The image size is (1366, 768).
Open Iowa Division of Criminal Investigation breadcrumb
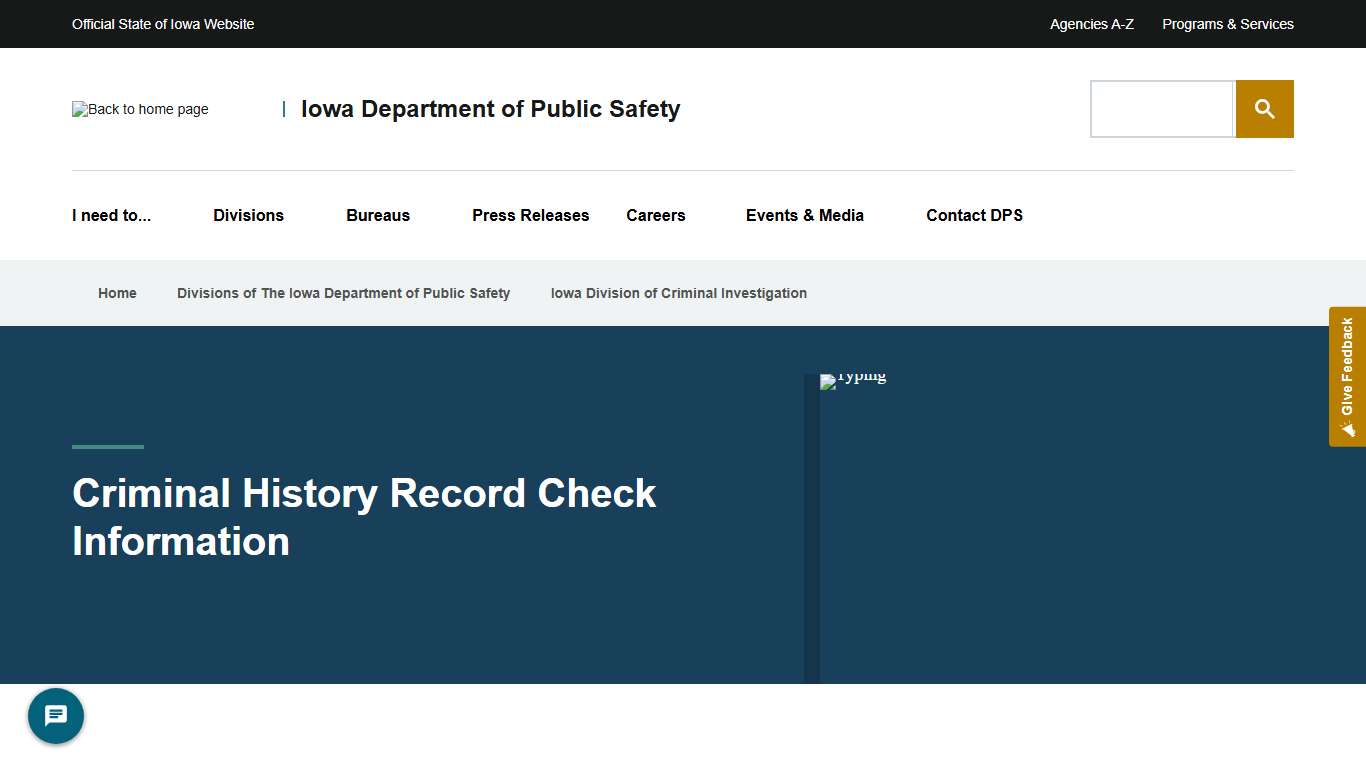[679, 293]
